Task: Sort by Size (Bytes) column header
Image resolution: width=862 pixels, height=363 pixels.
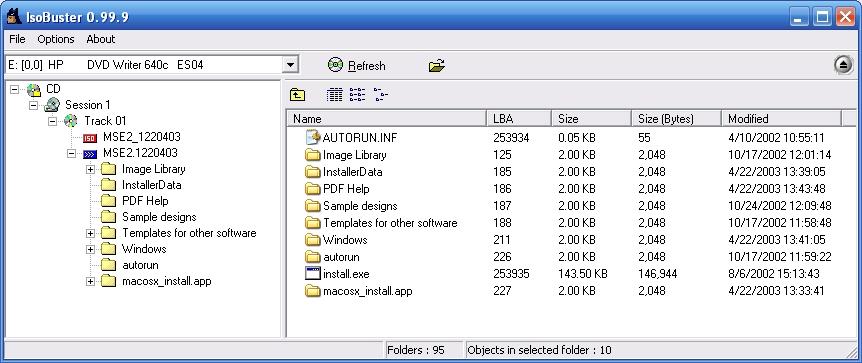Action: pos(676,118)
